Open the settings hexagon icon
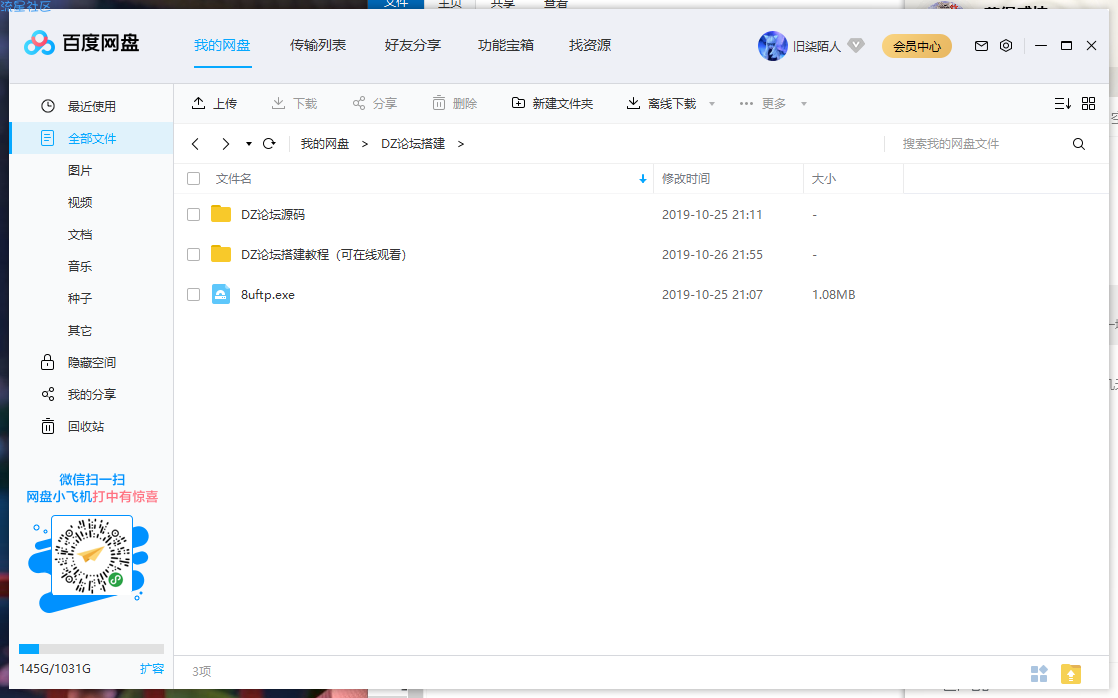This screenshot has width=1118, height=698. (1006, 46)
